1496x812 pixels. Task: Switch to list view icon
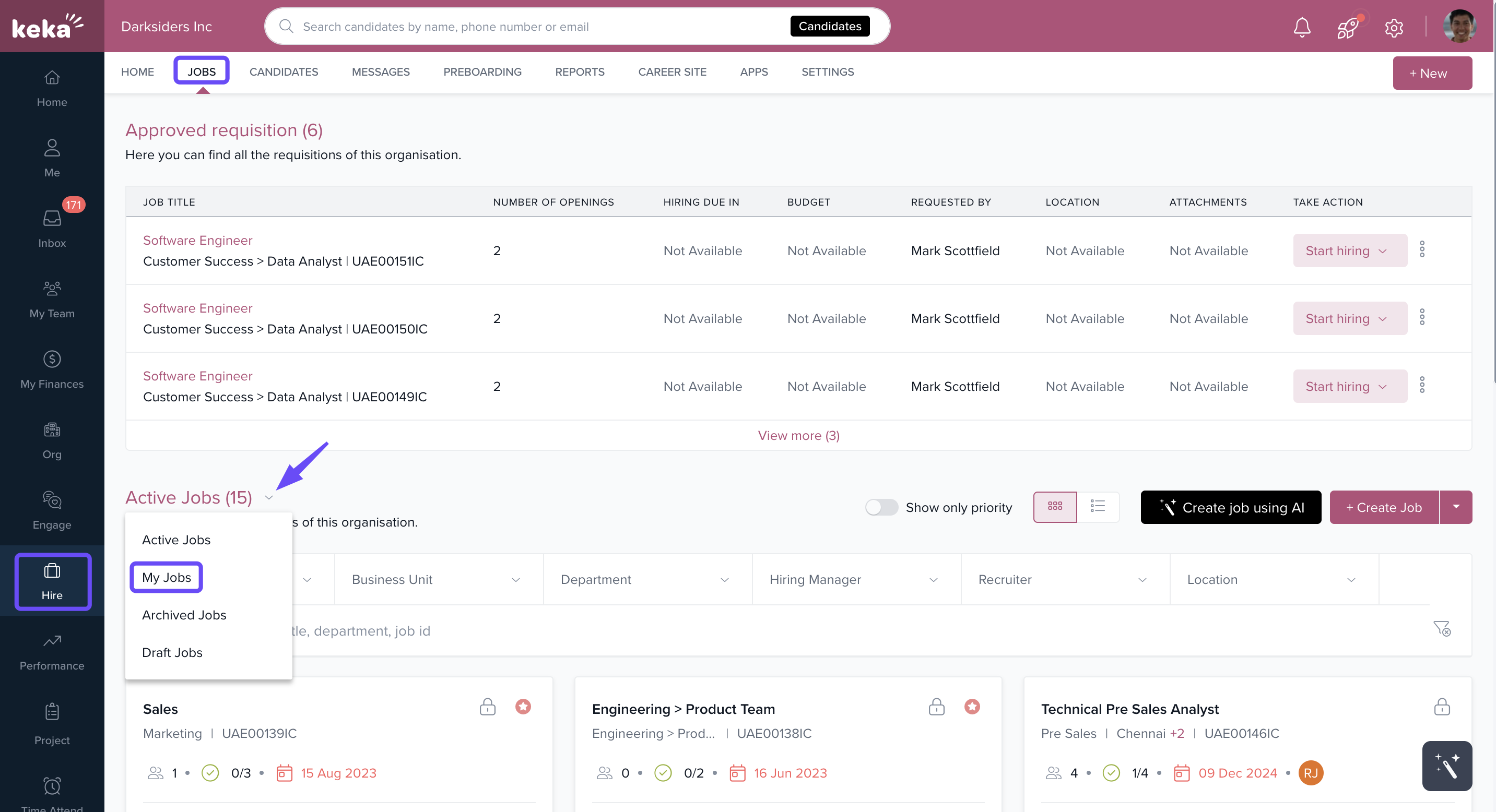click(1098, 506)
